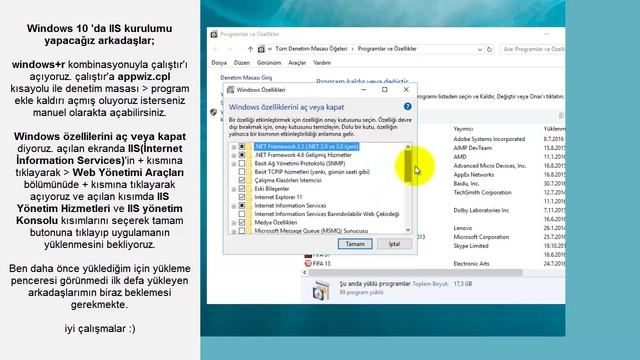The image size is (640, 360).
Task: Click Denetim Masası Giriş link
Action: coord(246,78)
